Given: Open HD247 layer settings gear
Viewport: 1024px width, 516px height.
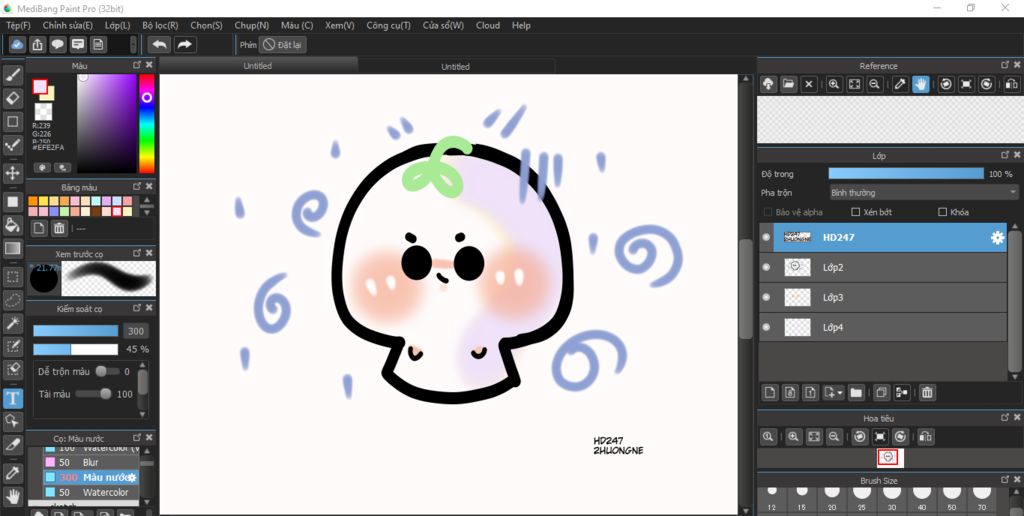Looking at the screenshot, I should point(997,238).
